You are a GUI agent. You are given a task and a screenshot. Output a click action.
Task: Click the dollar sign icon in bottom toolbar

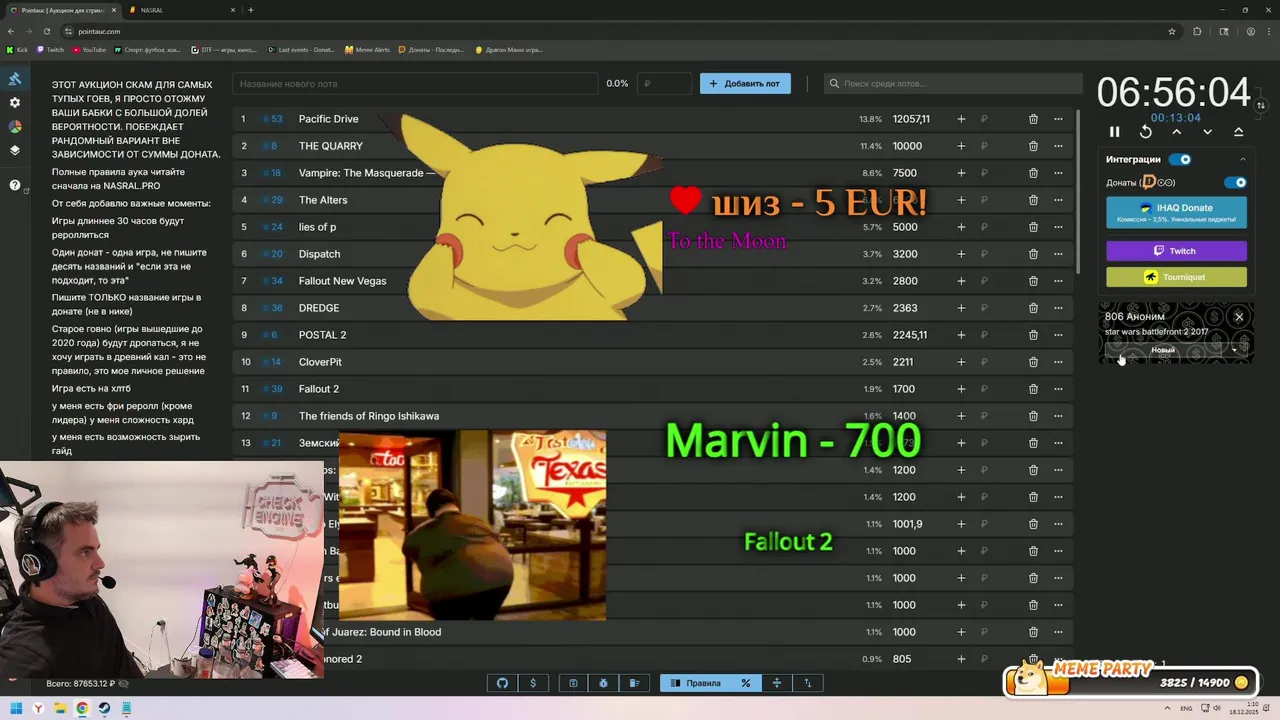533,683
